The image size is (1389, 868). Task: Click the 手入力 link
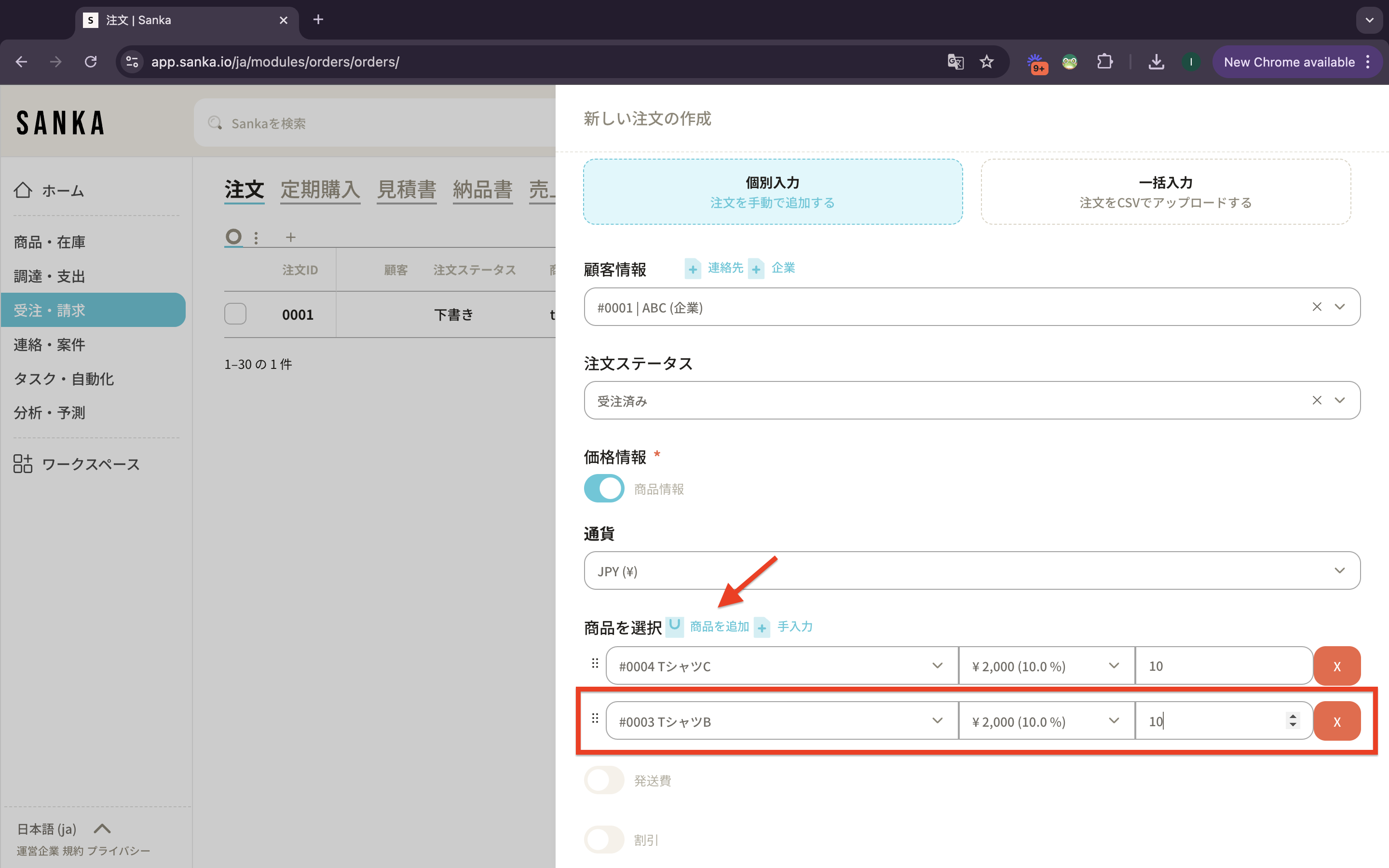[x=794, y=626]
